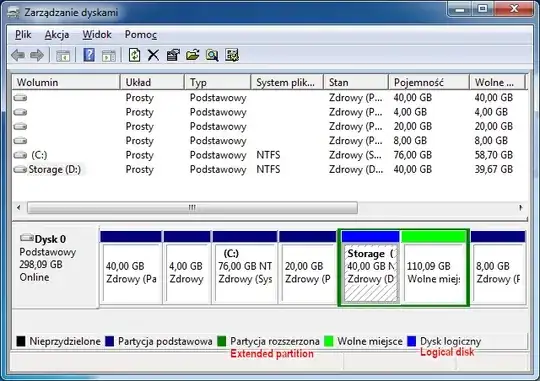Image resolution: width=540 pixels, height=381 pixels.
Task: Sort by the Stan column header
Action: [356, 82]
